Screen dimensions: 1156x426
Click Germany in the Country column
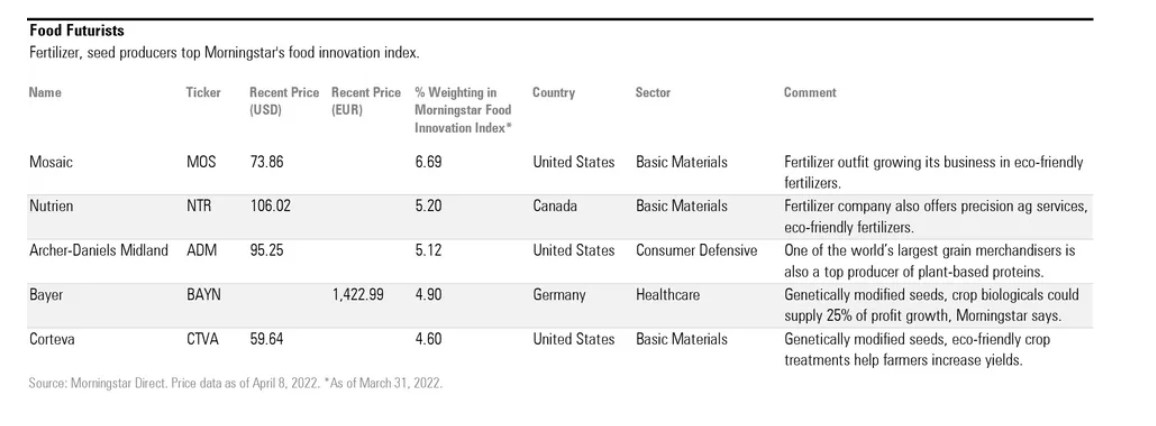click(x=559, y=295)
